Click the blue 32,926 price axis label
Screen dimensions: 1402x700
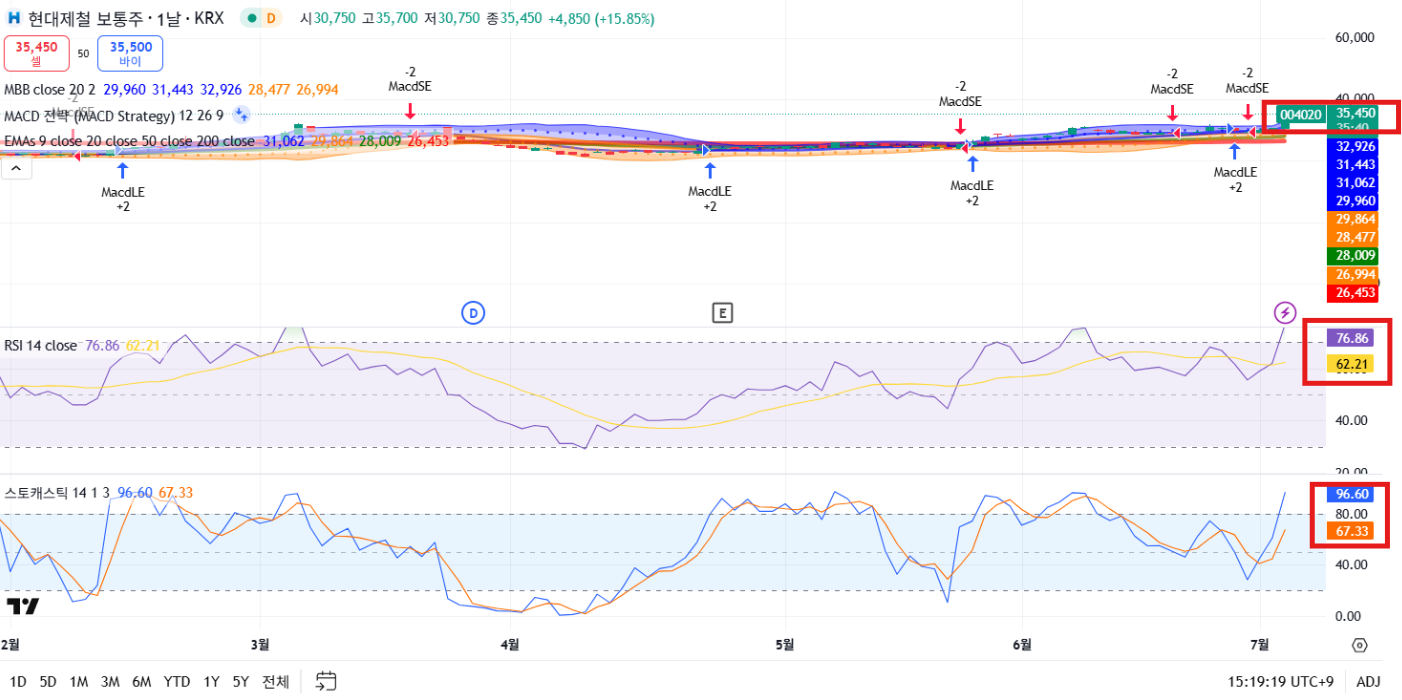tap(1352, 146)
